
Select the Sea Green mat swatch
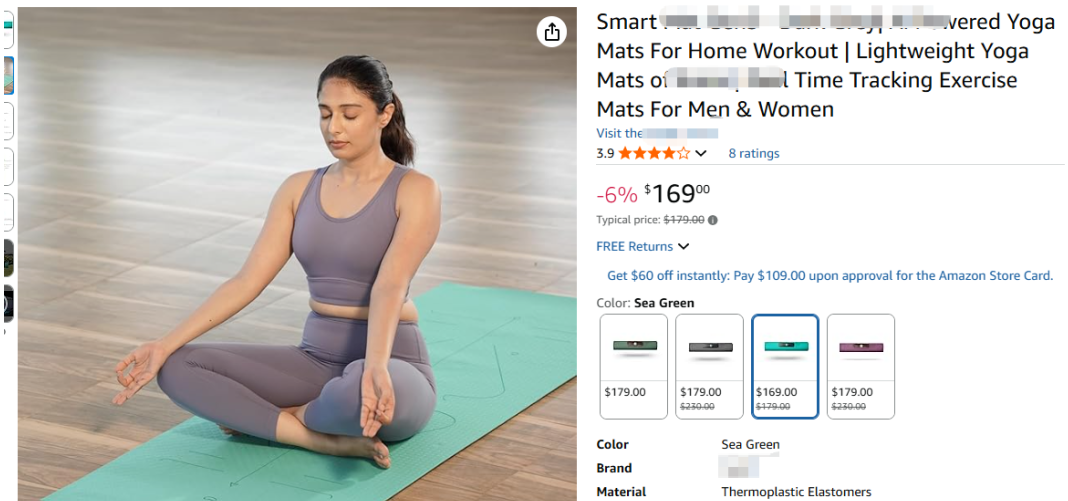click(785, 366)
